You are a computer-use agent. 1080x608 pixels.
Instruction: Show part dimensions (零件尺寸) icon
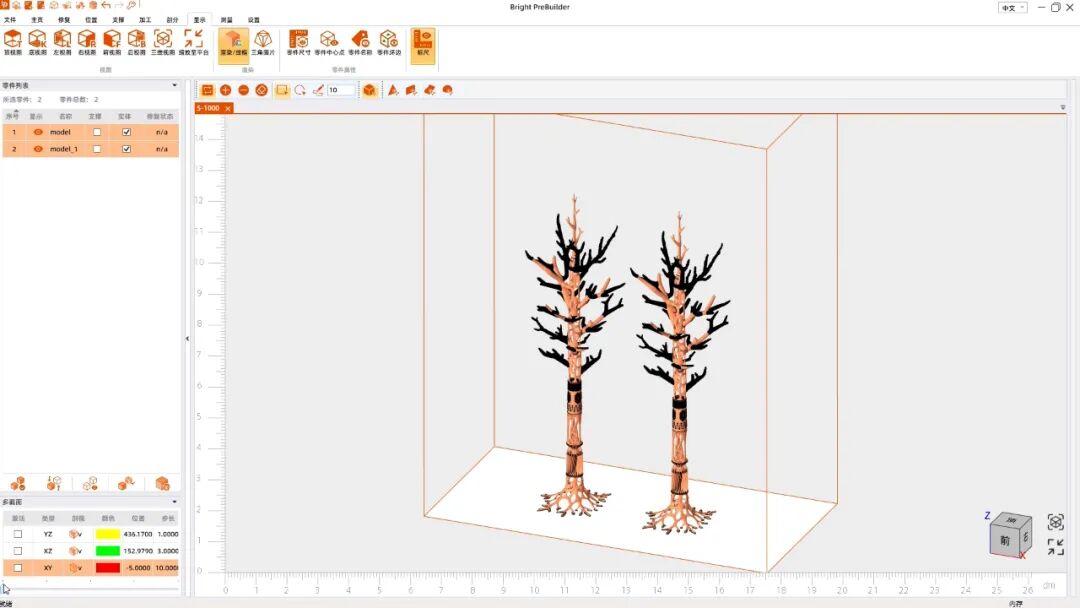[298, 40]
